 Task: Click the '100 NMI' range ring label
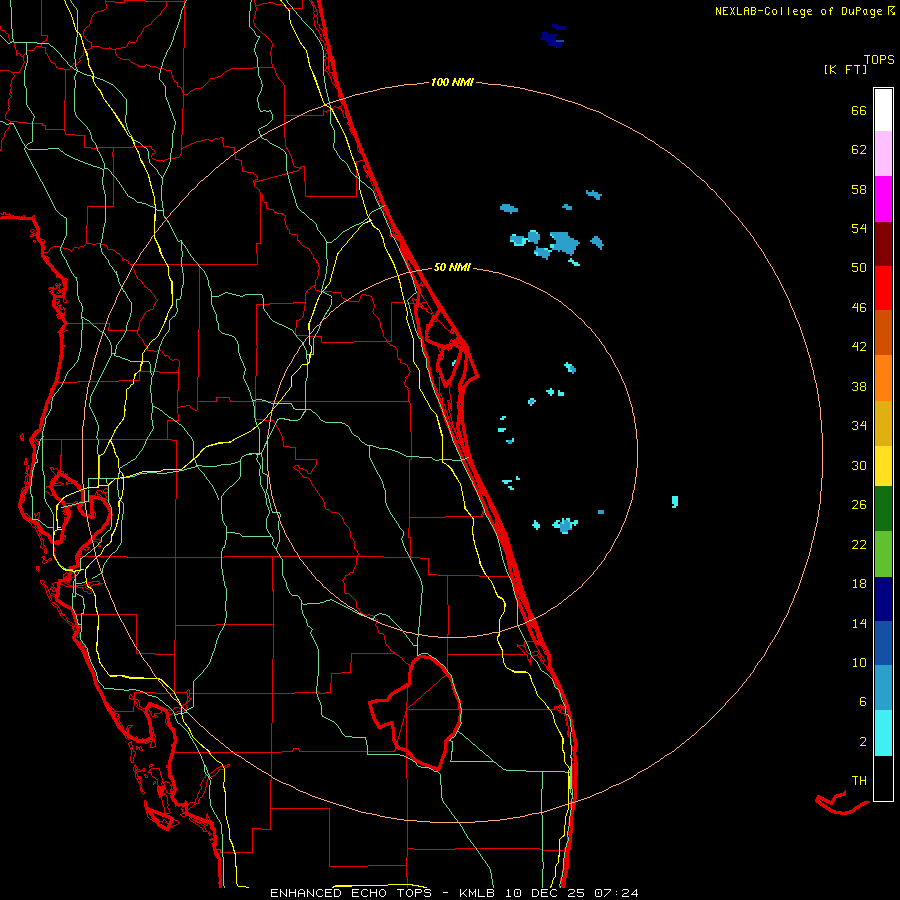[452, 82]
